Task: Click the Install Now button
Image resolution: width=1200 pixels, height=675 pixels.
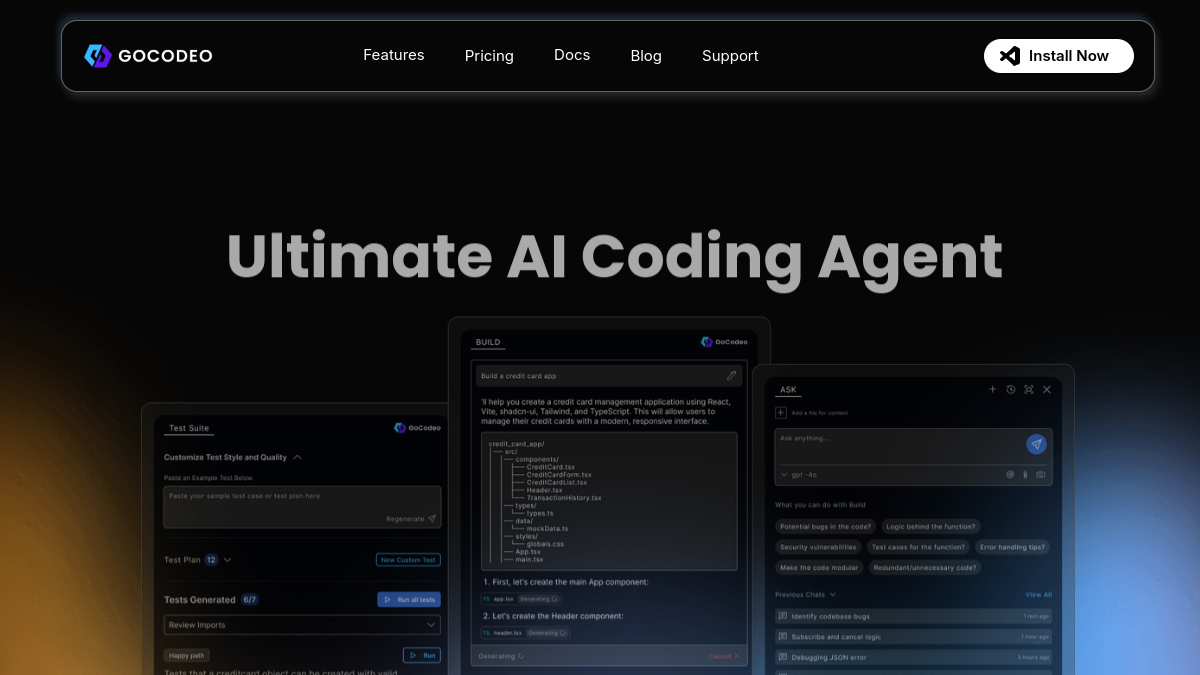Action: [1059, 56]
